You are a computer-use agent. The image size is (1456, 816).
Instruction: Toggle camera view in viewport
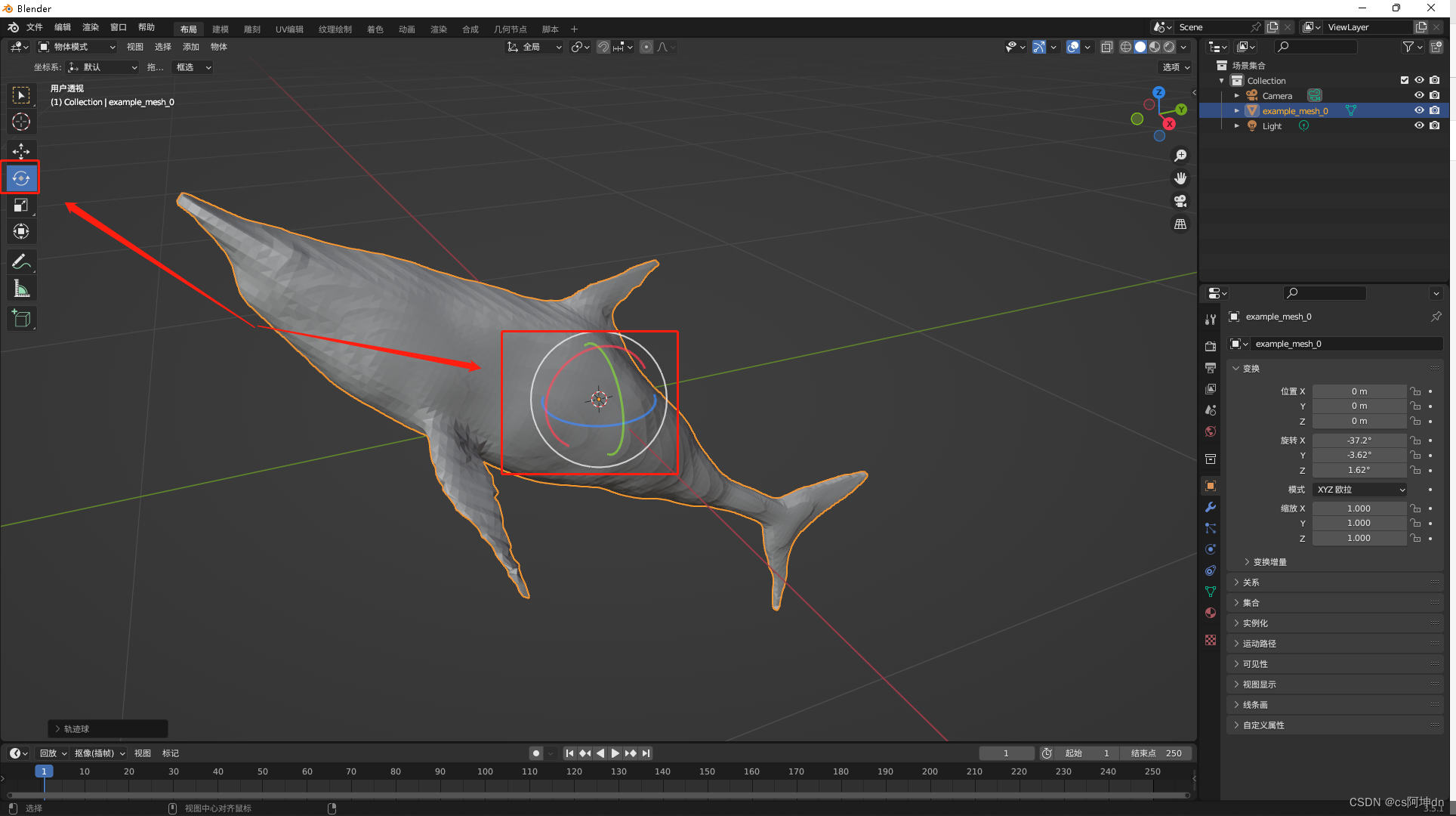(1180, 201)
